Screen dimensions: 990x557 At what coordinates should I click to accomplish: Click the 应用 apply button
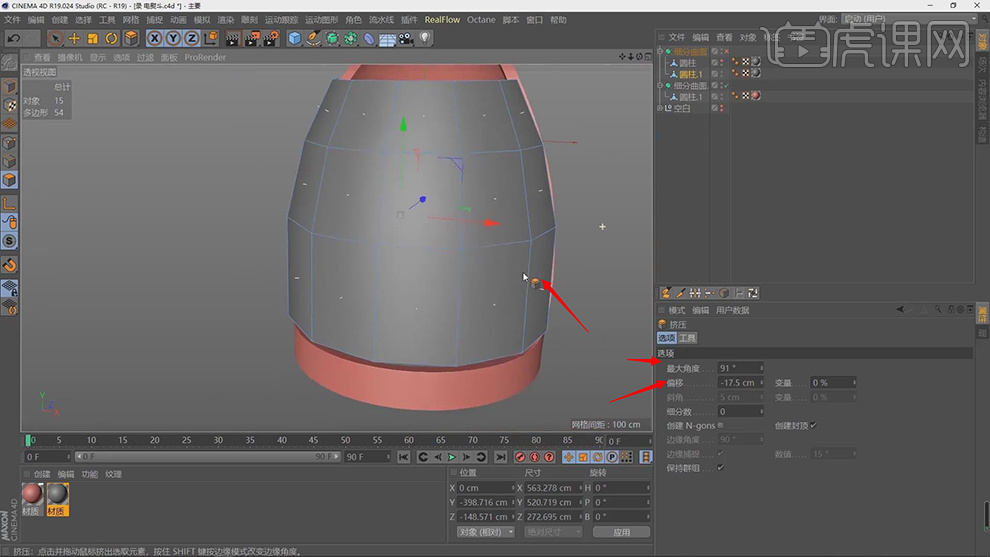coord(621,532)
